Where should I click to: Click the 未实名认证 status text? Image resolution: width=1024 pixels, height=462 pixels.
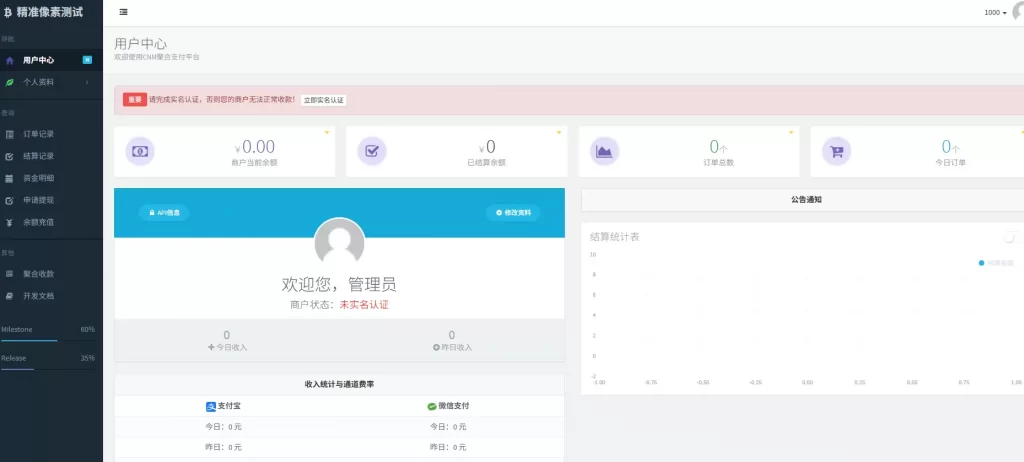pyautogui.click(x=364, y=305)
